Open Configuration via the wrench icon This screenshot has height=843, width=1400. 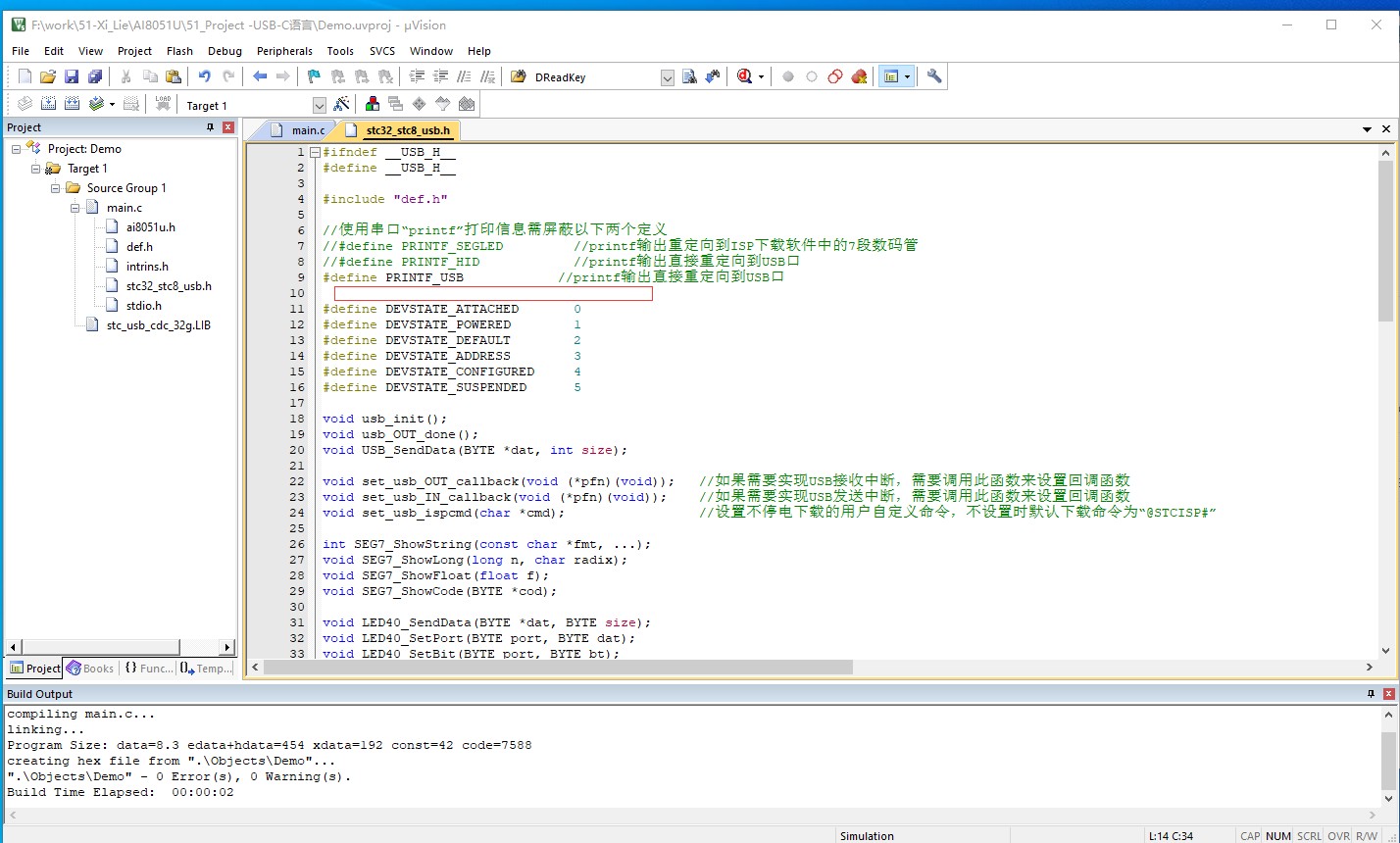934,76
